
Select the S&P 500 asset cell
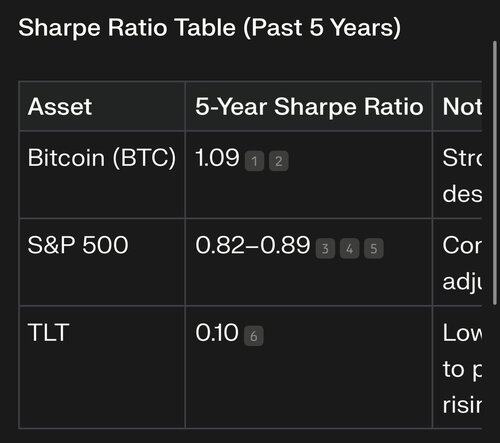coord(78,245)
